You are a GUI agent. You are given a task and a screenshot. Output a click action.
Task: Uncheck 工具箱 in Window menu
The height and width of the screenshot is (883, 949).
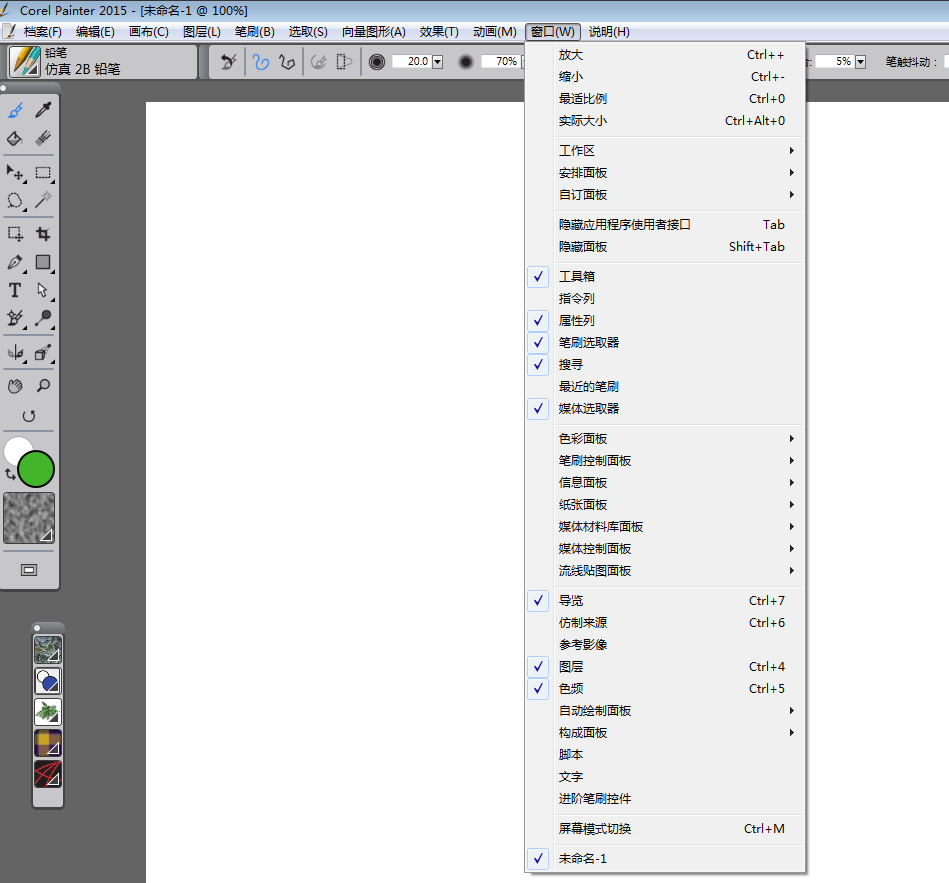coord(665,277)
